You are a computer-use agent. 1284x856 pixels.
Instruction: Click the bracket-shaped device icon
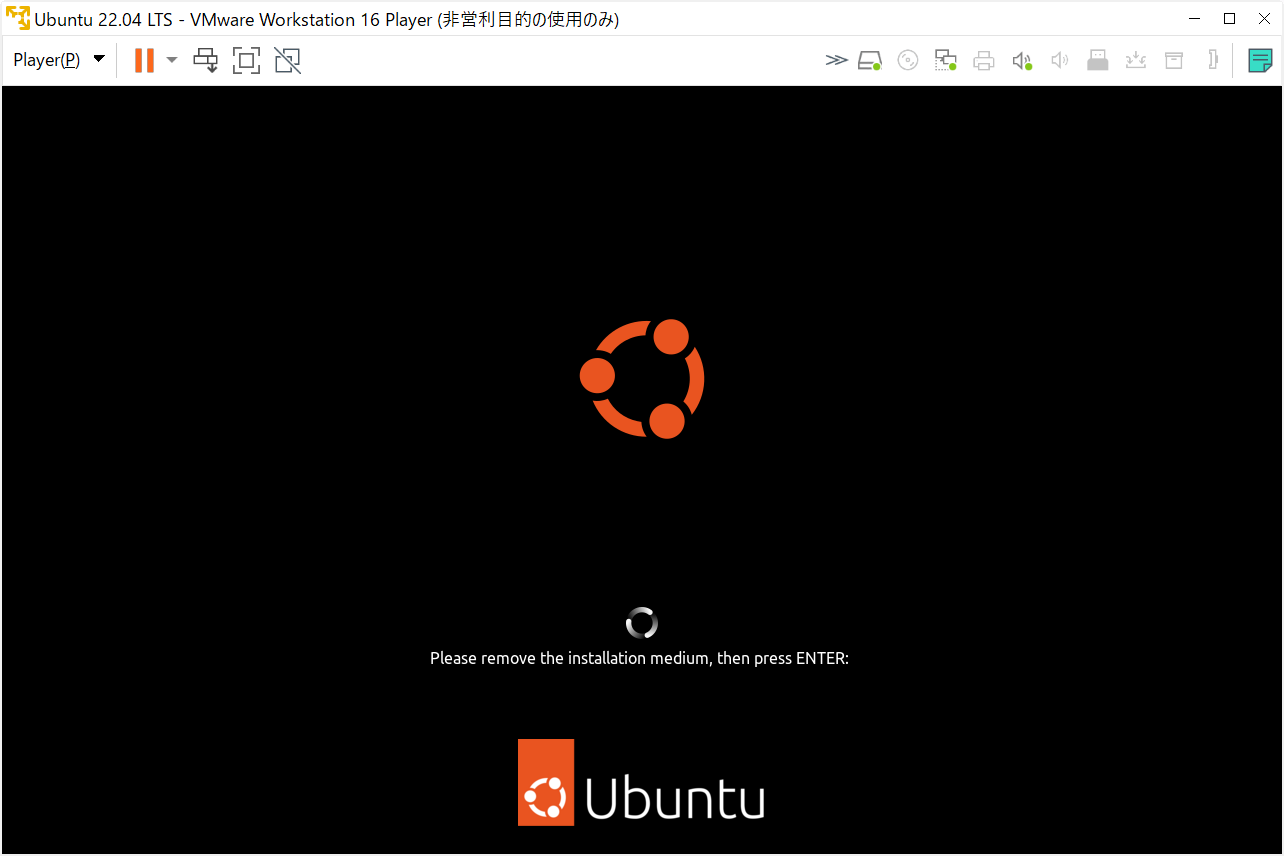1213,60
